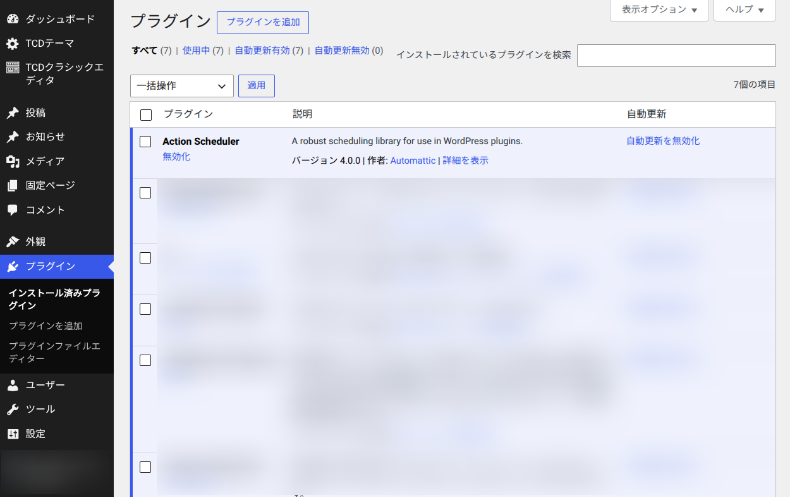Click the プラグイン plug icon
The image size is (790, 497).
click(x=13, y=266)
